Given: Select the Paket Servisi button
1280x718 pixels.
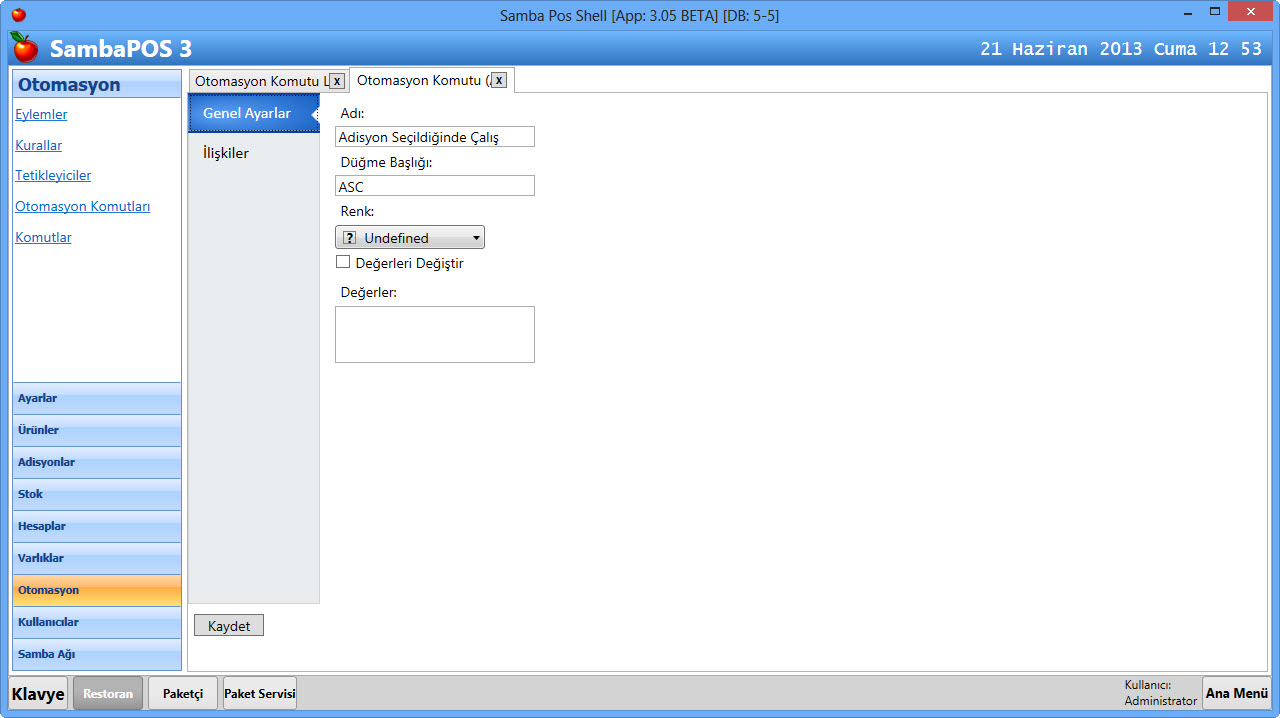Looking at the screenshot, I should (x=260, y=693).
